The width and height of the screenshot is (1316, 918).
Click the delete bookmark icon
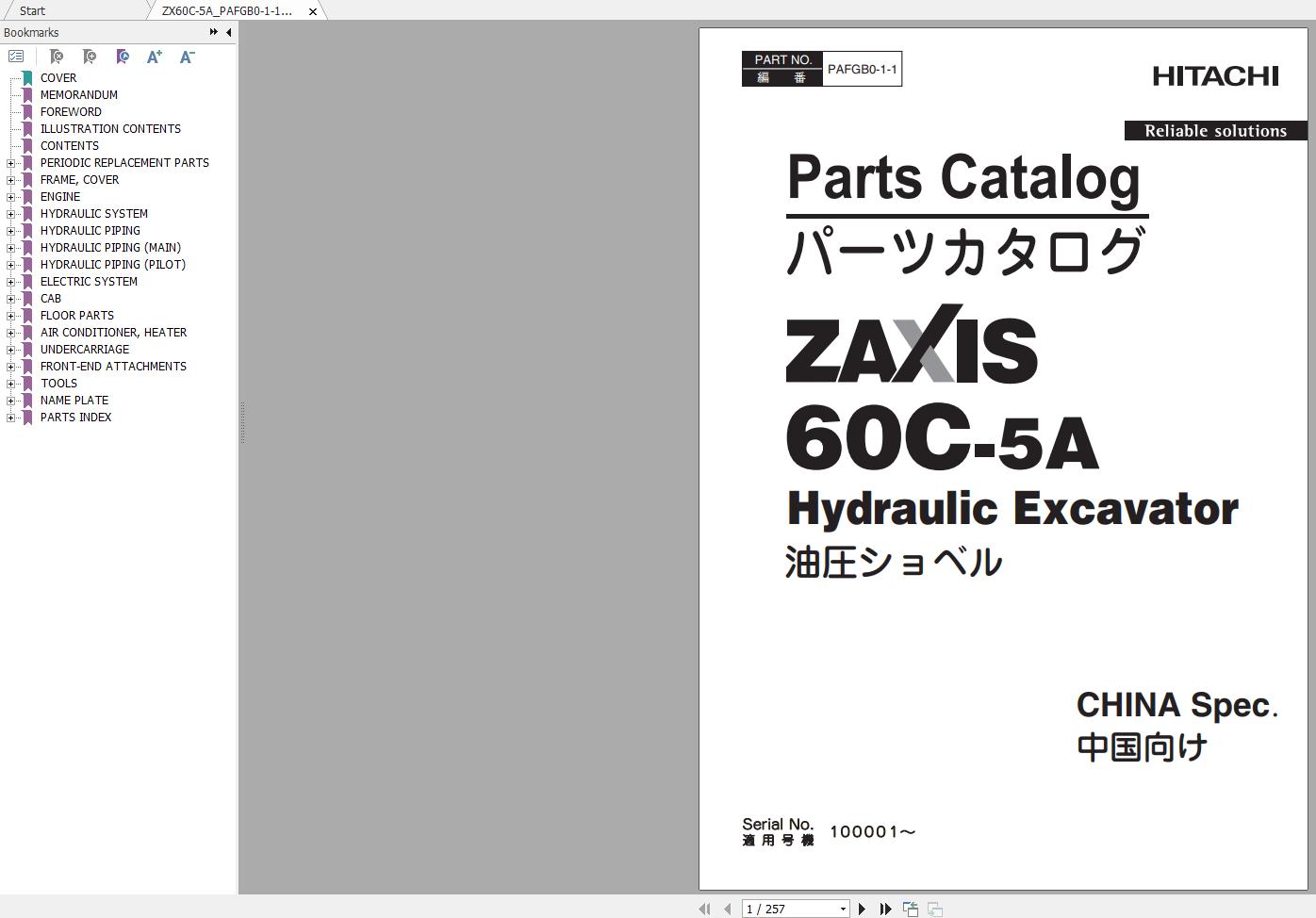pos(57,57)
